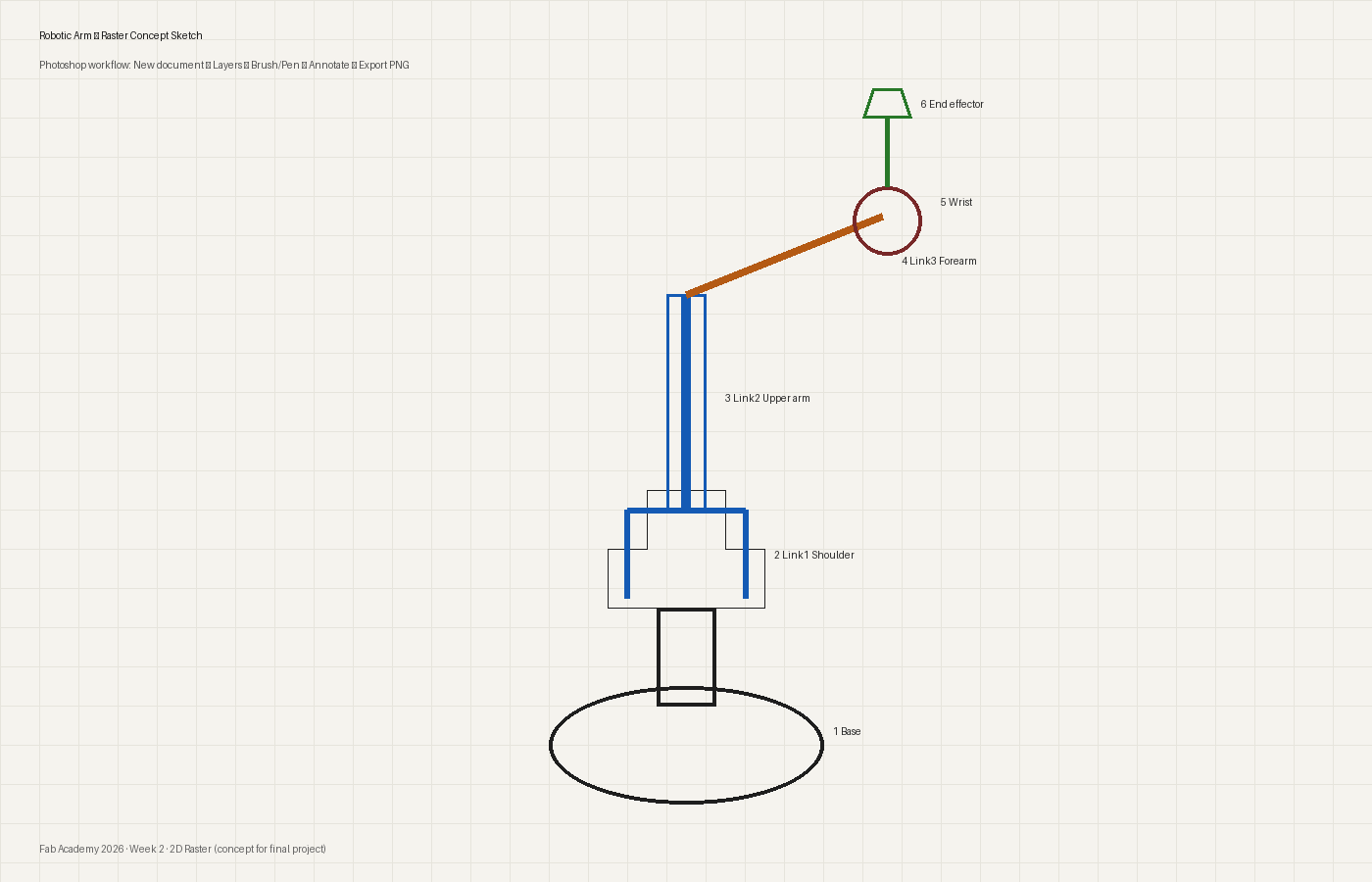Click the 'Robotic Arm Raster Concept Sketch' title
Screen dimensions: 1372x882
coord(121,35)
